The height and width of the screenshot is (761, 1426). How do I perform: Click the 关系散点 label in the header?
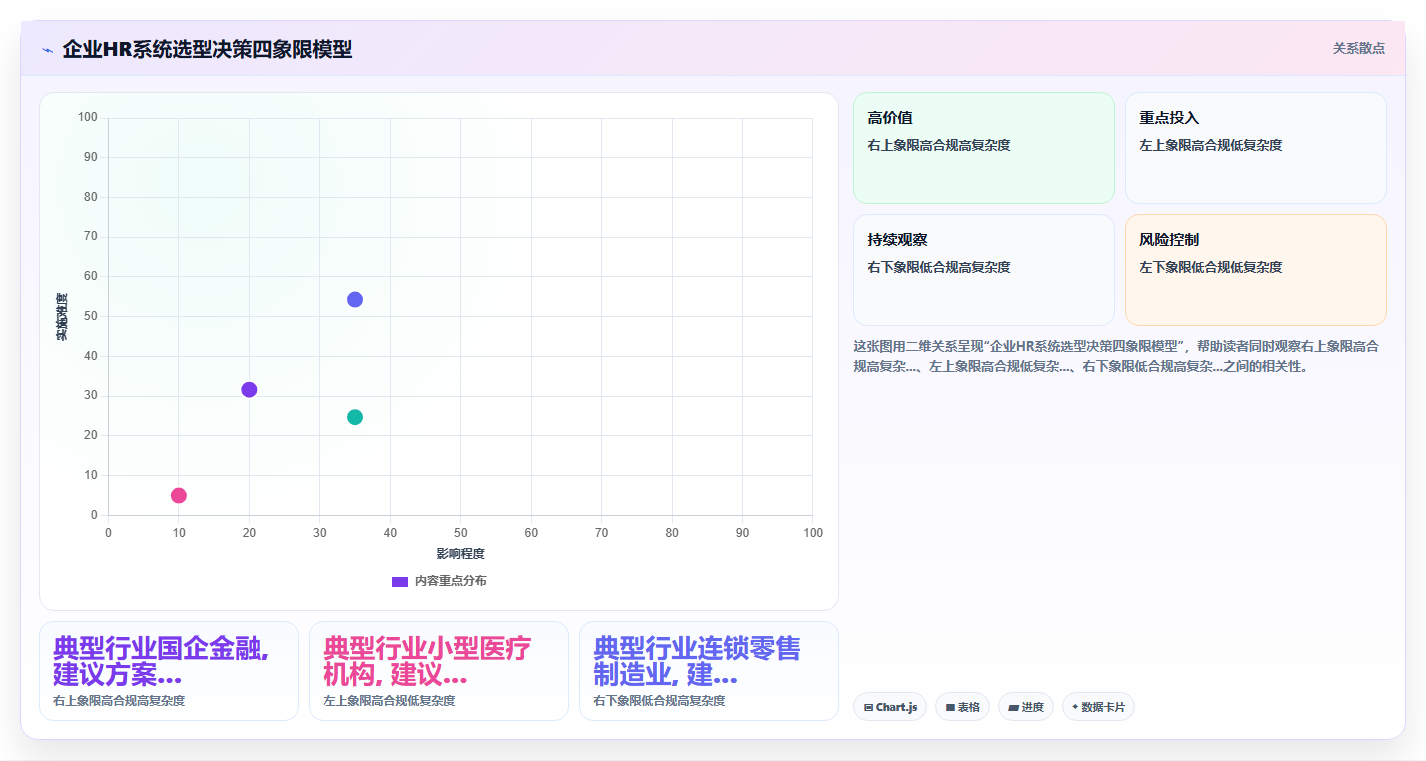(1358, 48)
